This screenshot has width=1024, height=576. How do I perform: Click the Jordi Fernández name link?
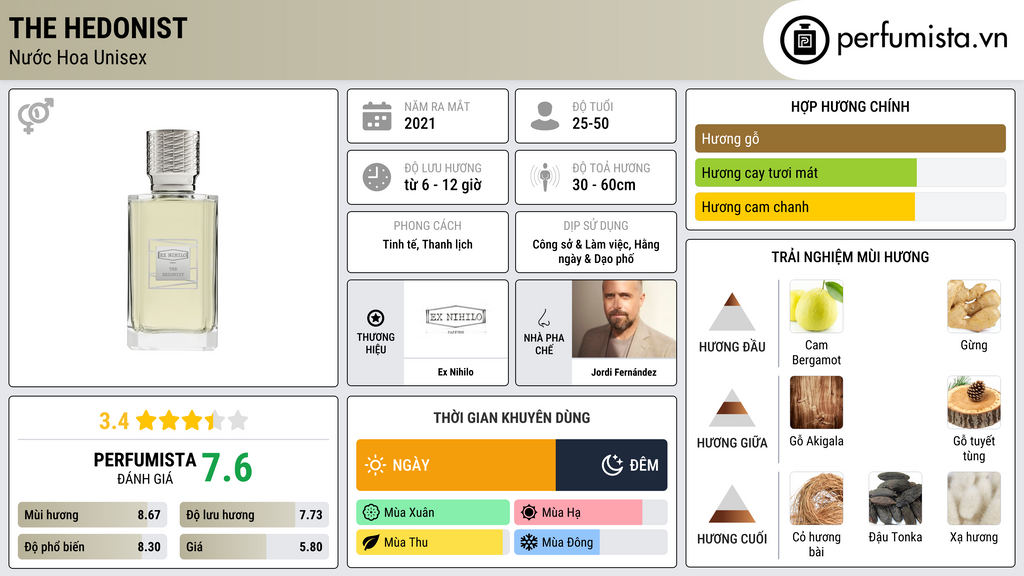tap(624, 372)
